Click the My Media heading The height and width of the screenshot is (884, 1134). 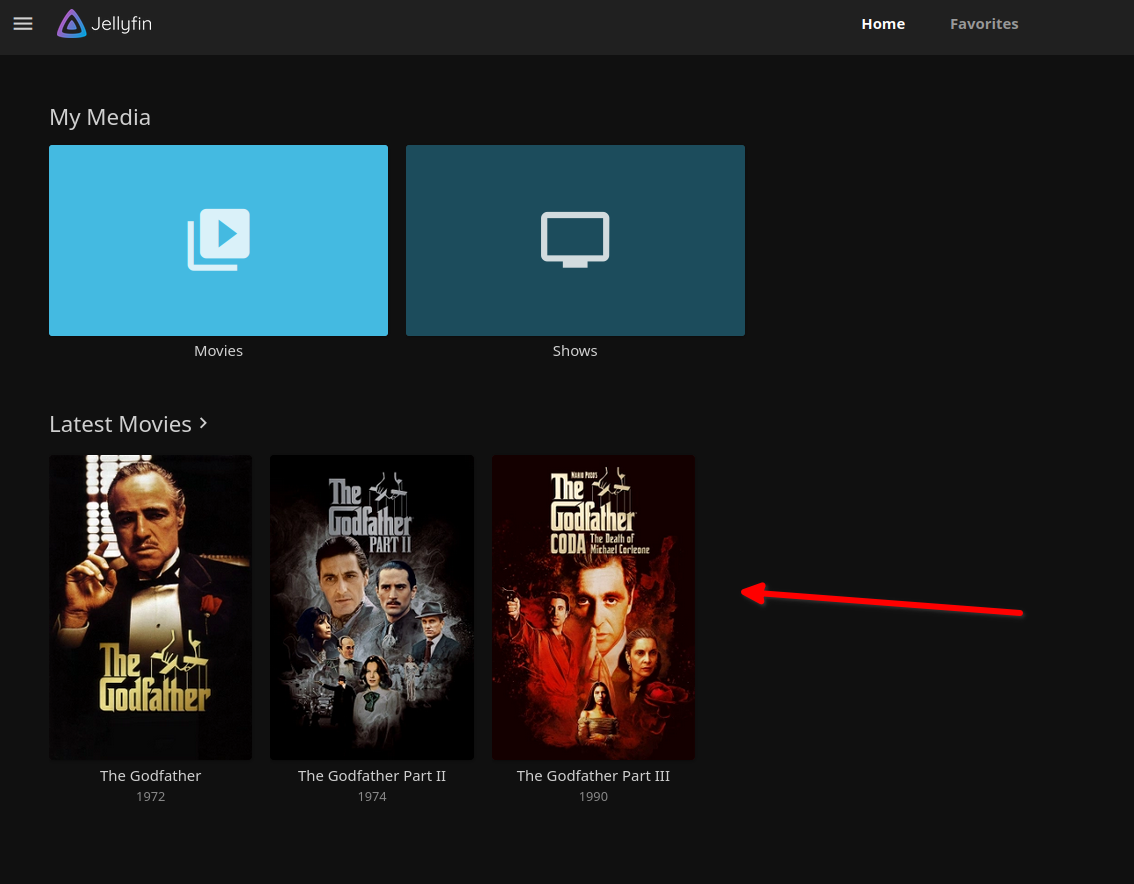click(100, 117)
